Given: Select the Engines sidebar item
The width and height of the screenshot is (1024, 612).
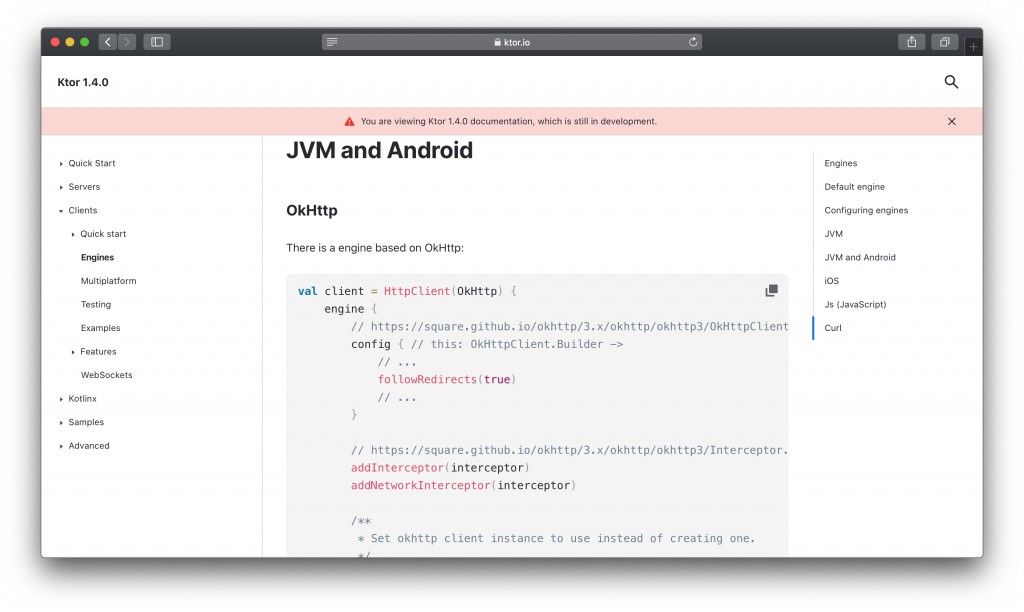Looking at the screenshot, I should [97, 257].
